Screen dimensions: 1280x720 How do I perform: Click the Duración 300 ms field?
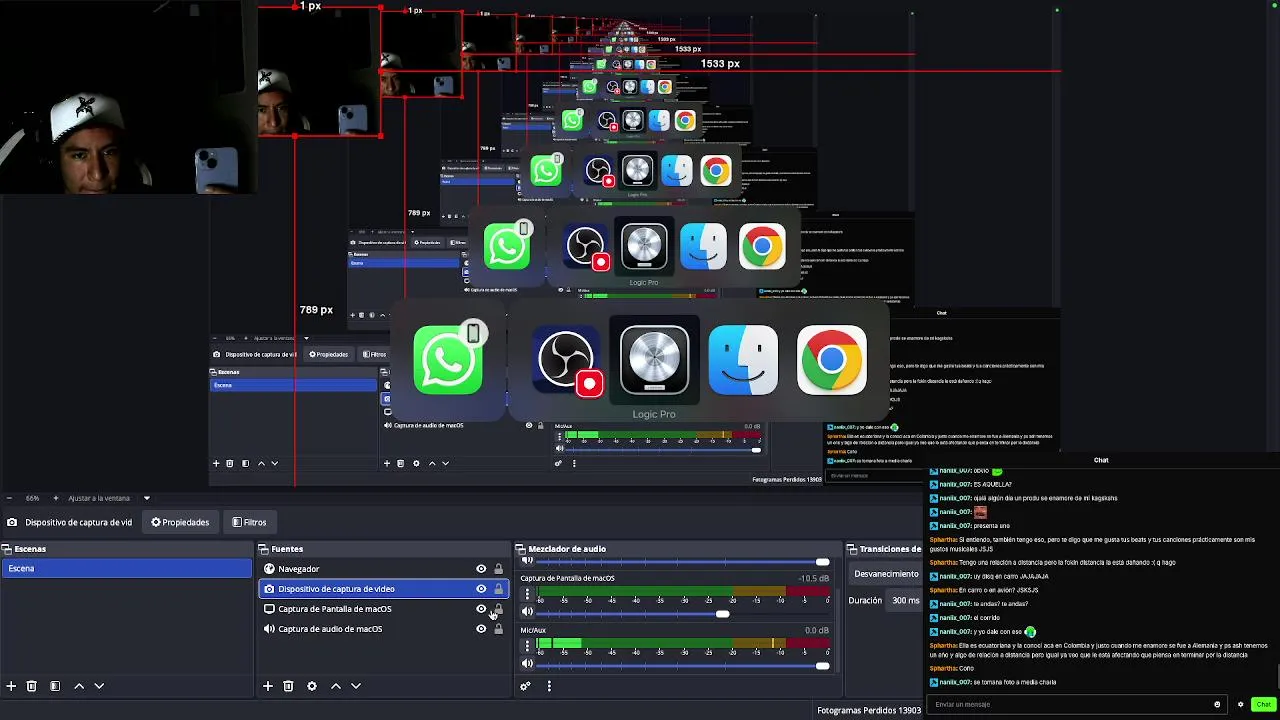(905, 600)
